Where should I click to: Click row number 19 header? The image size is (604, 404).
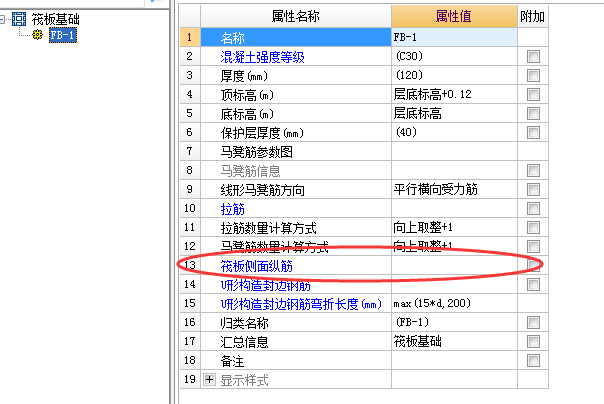point(190,379)
